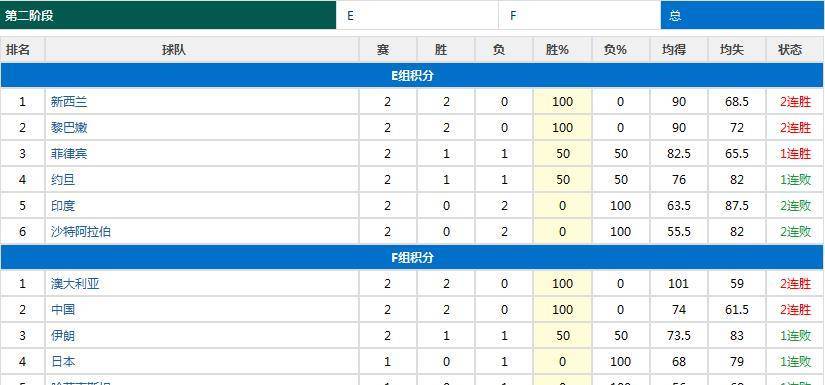
Task: Click the 状态 column header
Action: pos(795,50)
